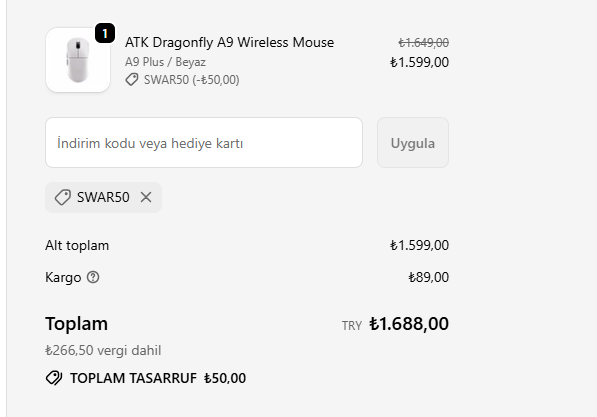
Task: Focus the İndirim kodu veya hediye kartı field
Action: (x=204, y=143)
